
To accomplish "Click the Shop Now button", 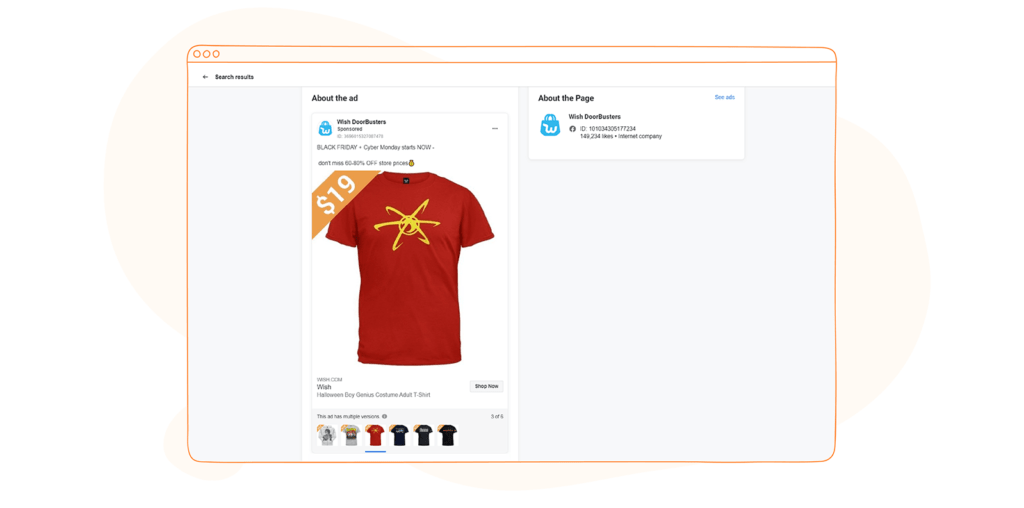I will 487,387.
